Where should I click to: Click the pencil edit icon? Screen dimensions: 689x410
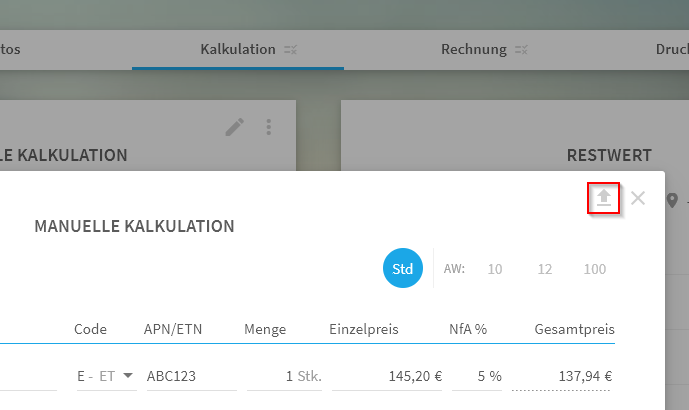(x=235, y=127)
